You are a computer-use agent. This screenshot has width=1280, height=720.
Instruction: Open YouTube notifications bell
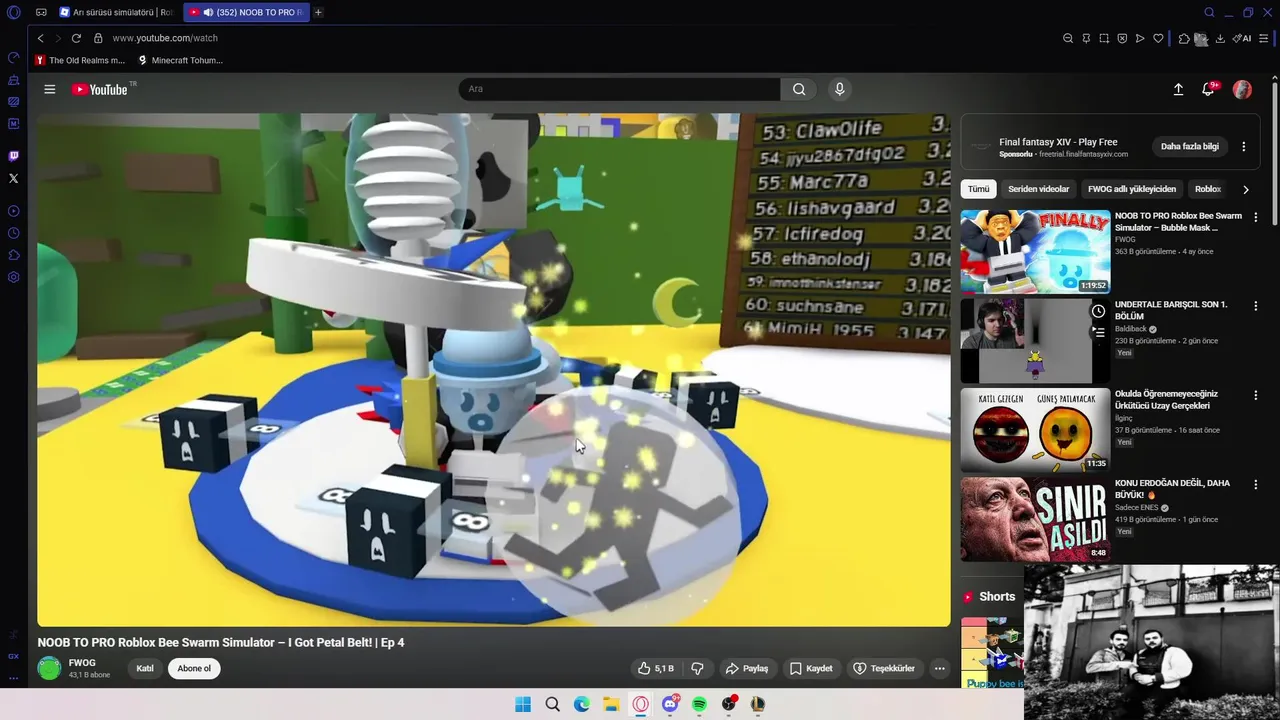click(x=1208, y=89)
